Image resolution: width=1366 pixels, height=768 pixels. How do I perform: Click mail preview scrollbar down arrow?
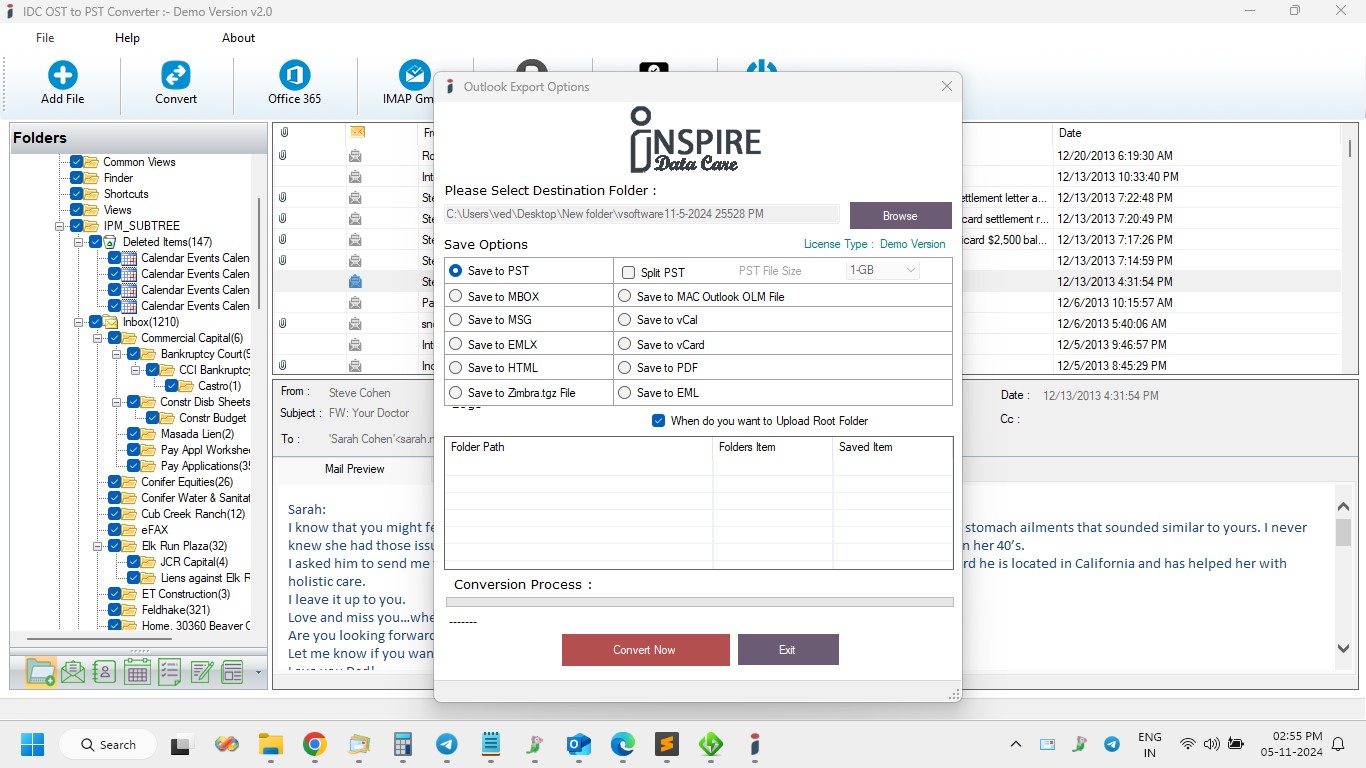[1343, 649]
